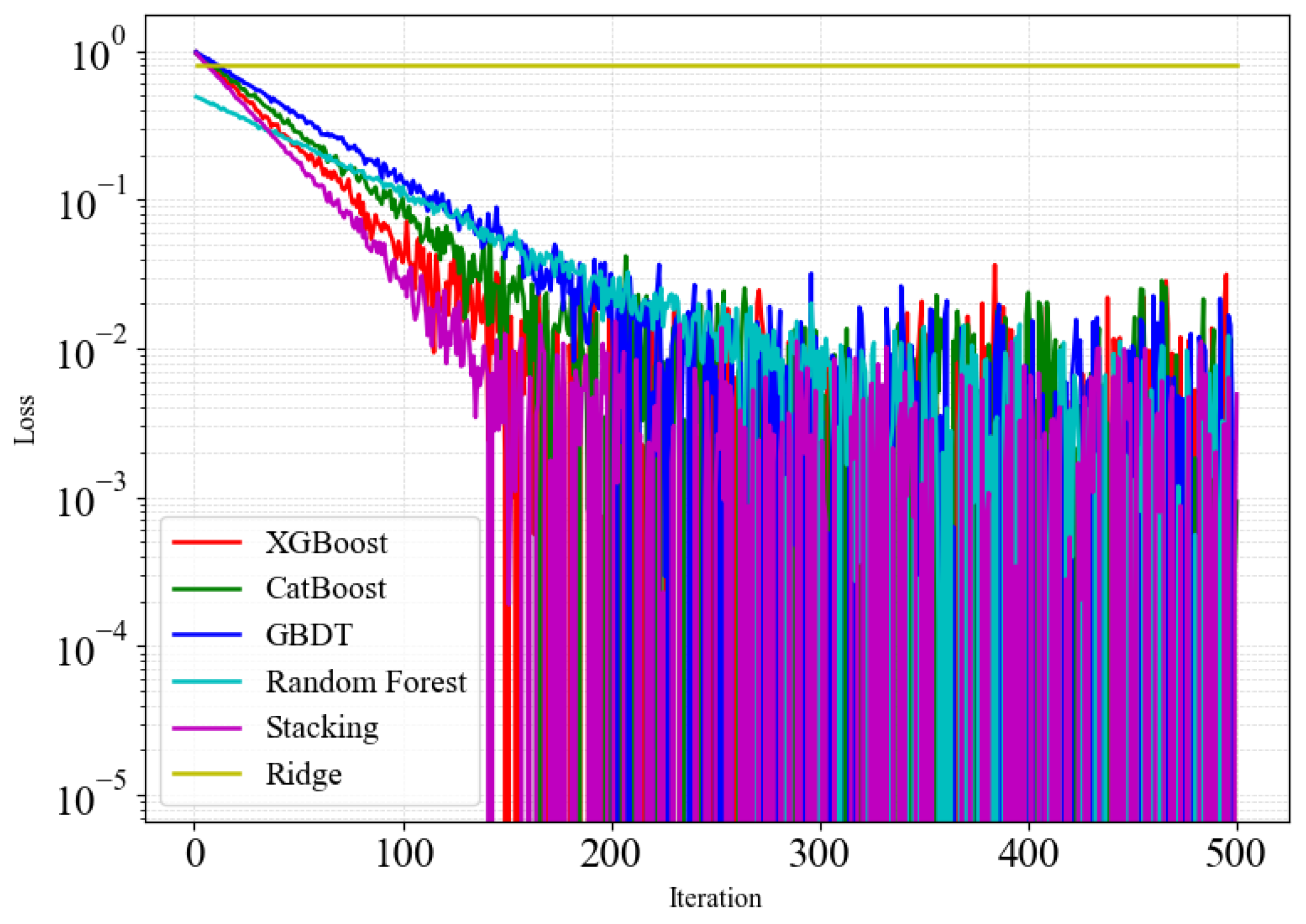Click the red XGBoost legend line
The image size is (1306, 924).
click(207, 542)
